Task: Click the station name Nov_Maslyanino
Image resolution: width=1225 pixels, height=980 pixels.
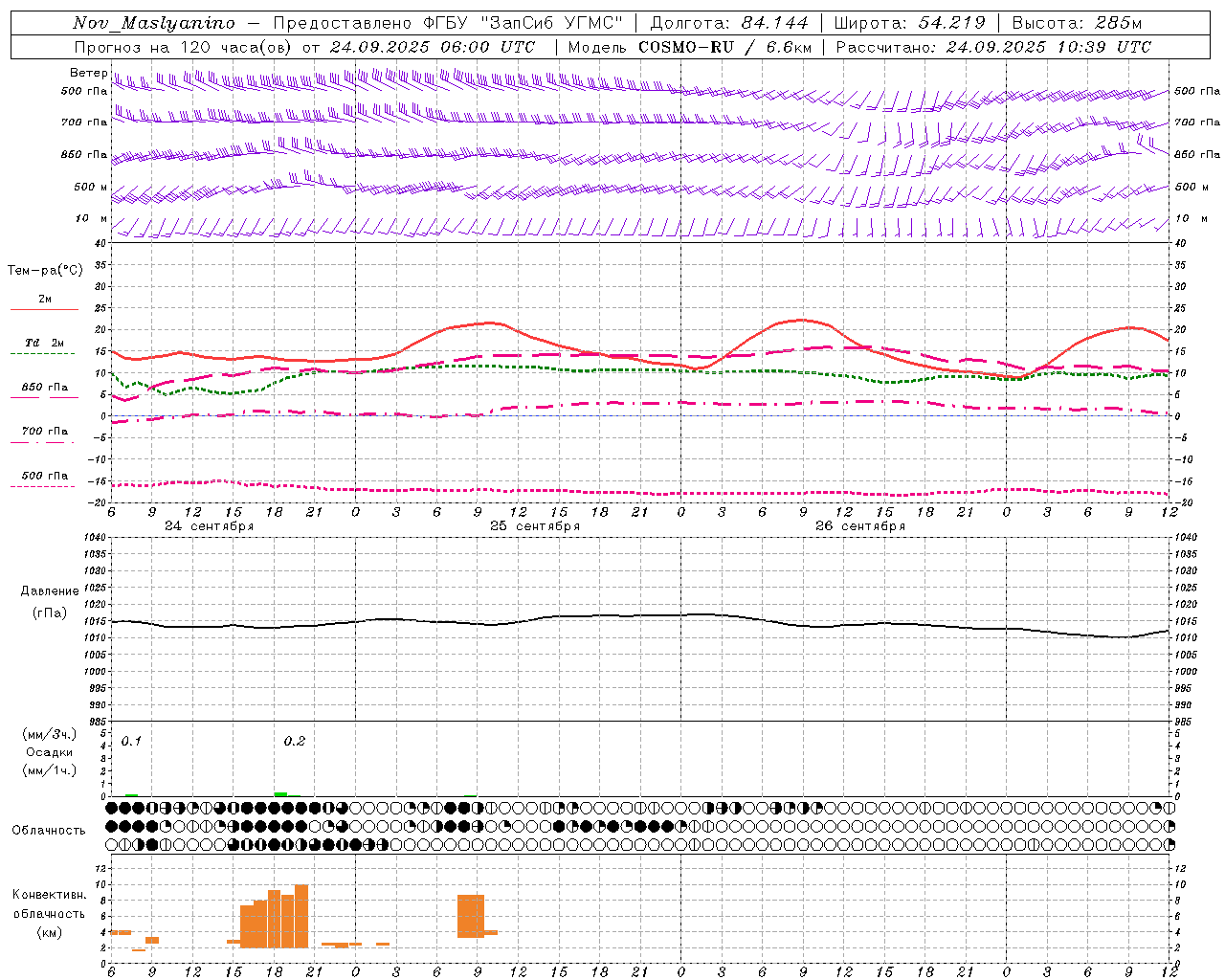Action: click(x=154, y=24)
